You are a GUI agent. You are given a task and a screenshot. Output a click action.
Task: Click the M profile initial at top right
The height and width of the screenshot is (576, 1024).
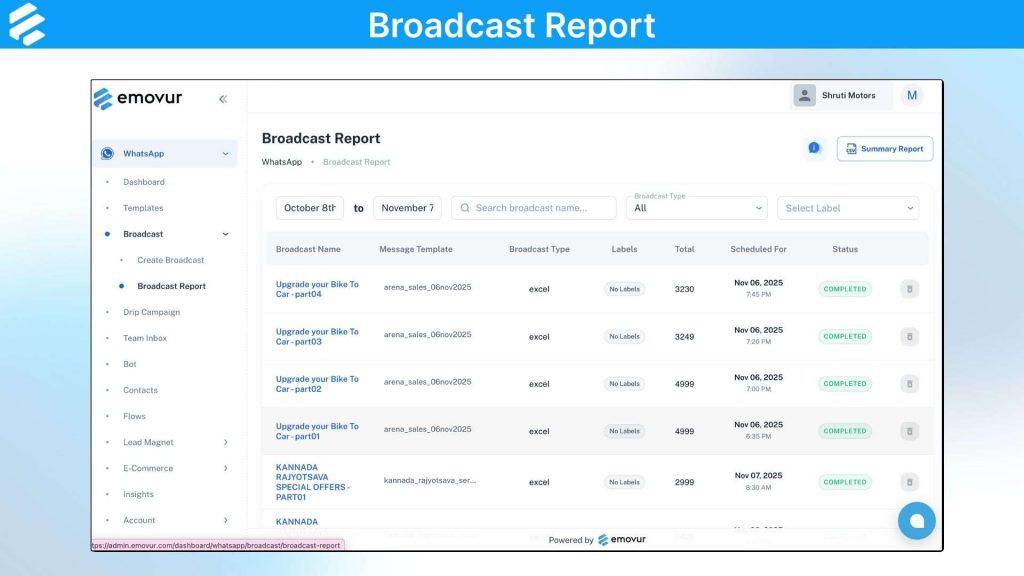click(911, 95)
